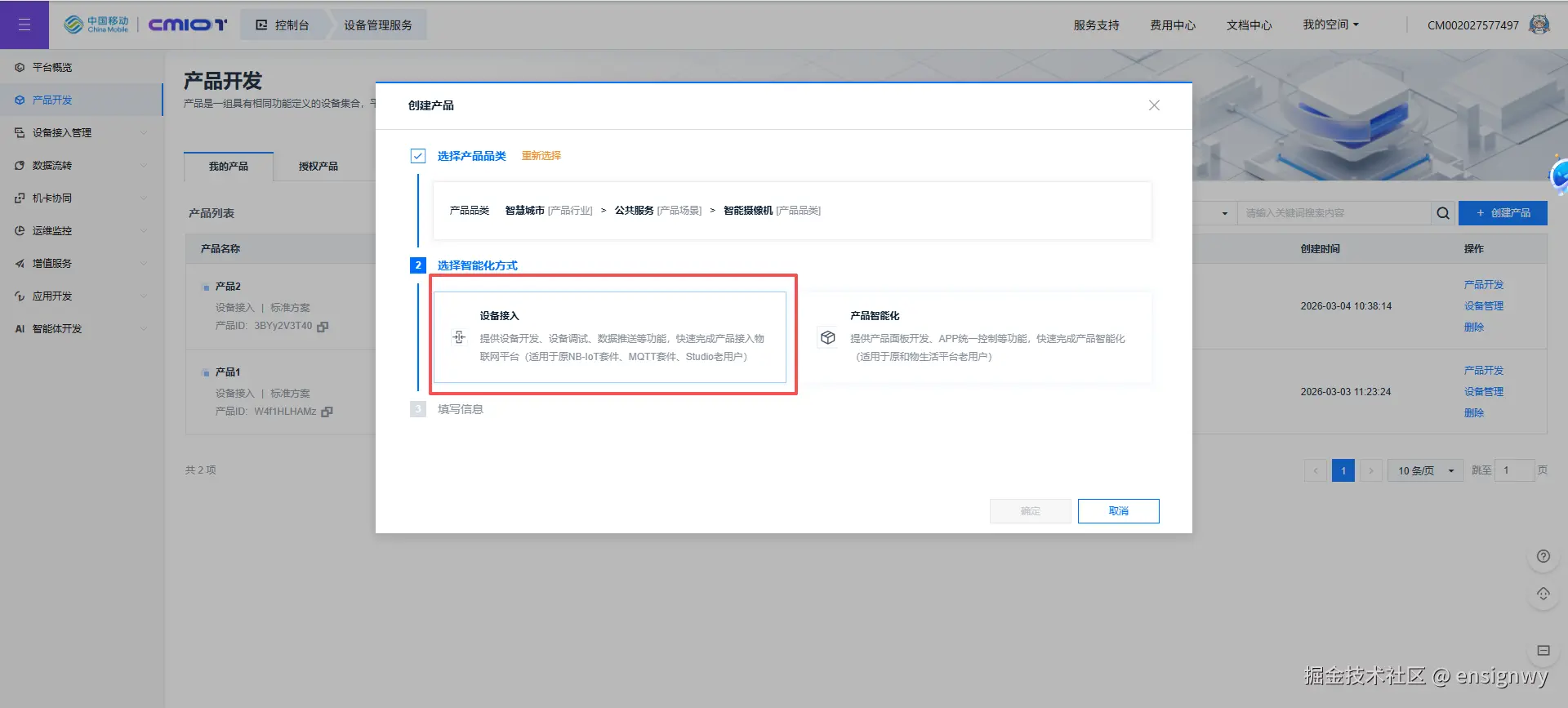
Task: Switch to the 授权产品 tab
Action: [318, 166]
